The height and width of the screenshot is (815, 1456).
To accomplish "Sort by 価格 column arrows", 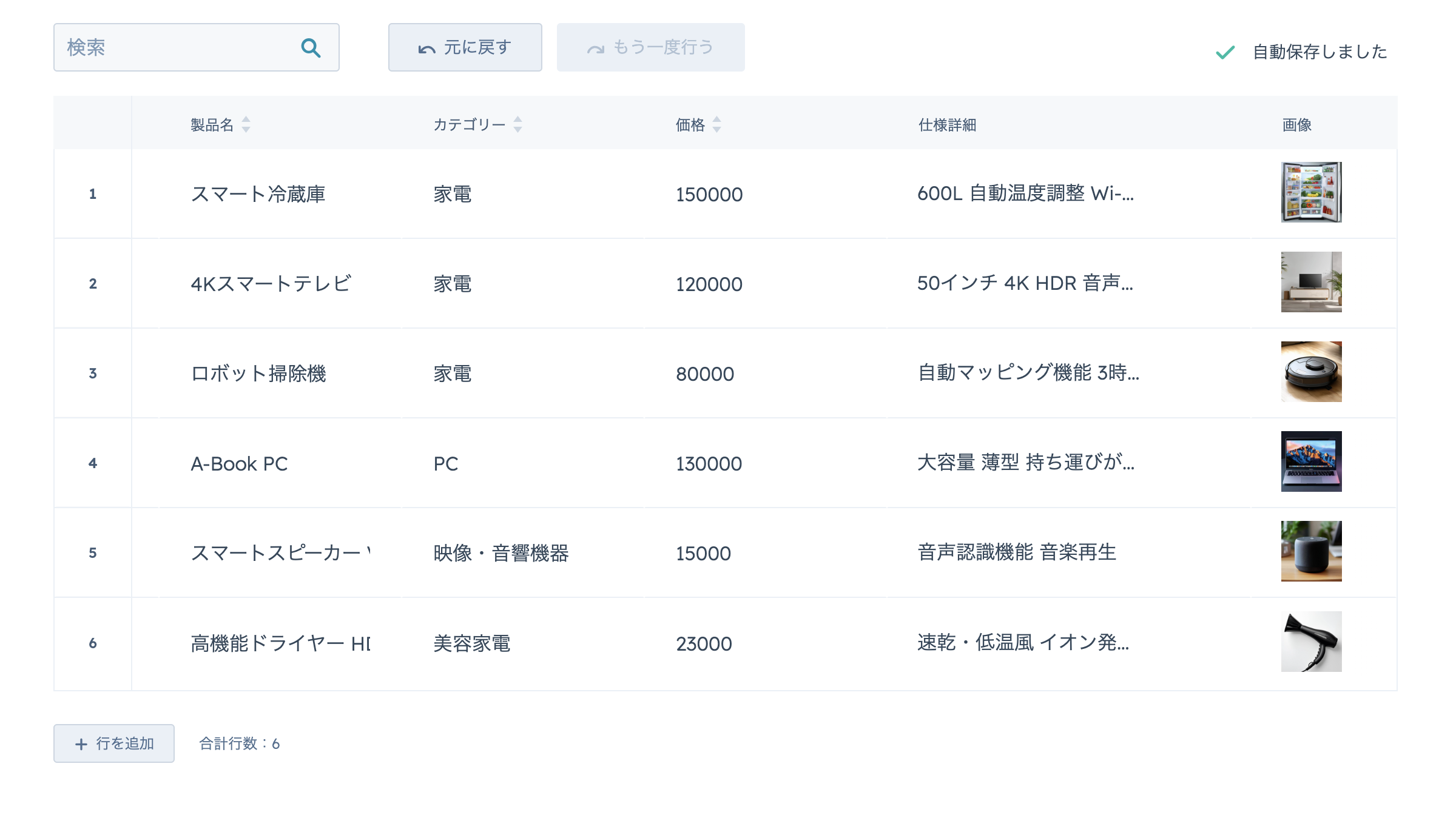I will click(716, 124).
